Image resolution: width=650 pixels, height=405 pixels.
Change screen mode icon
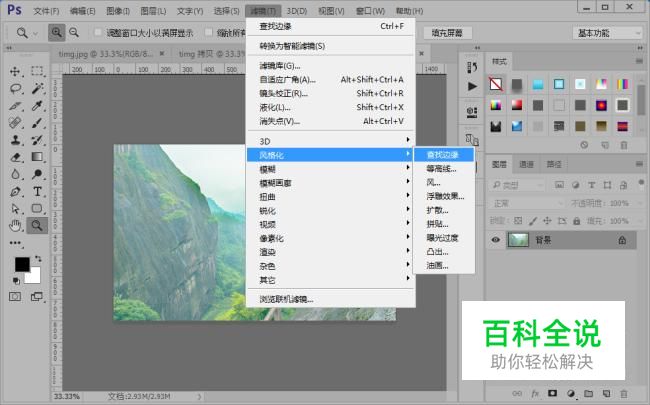tap(37, 296)
